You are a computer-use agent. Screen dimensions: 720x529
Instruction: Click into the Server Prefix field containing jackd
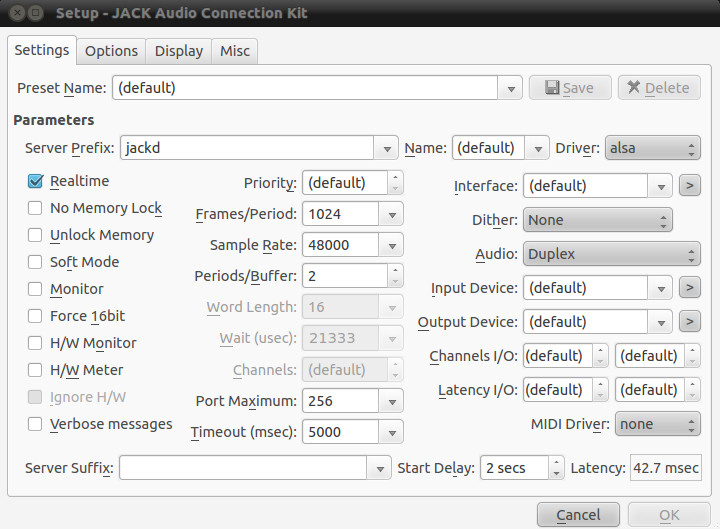point(248,148)
